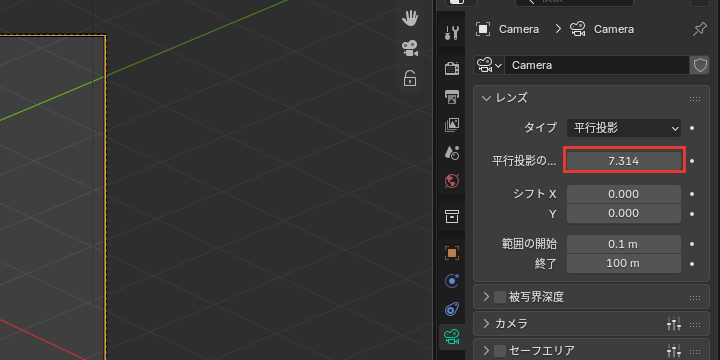This screenshot has width=720, height=360.
Task: Click the Camera name input field
Action: (596, 65)
